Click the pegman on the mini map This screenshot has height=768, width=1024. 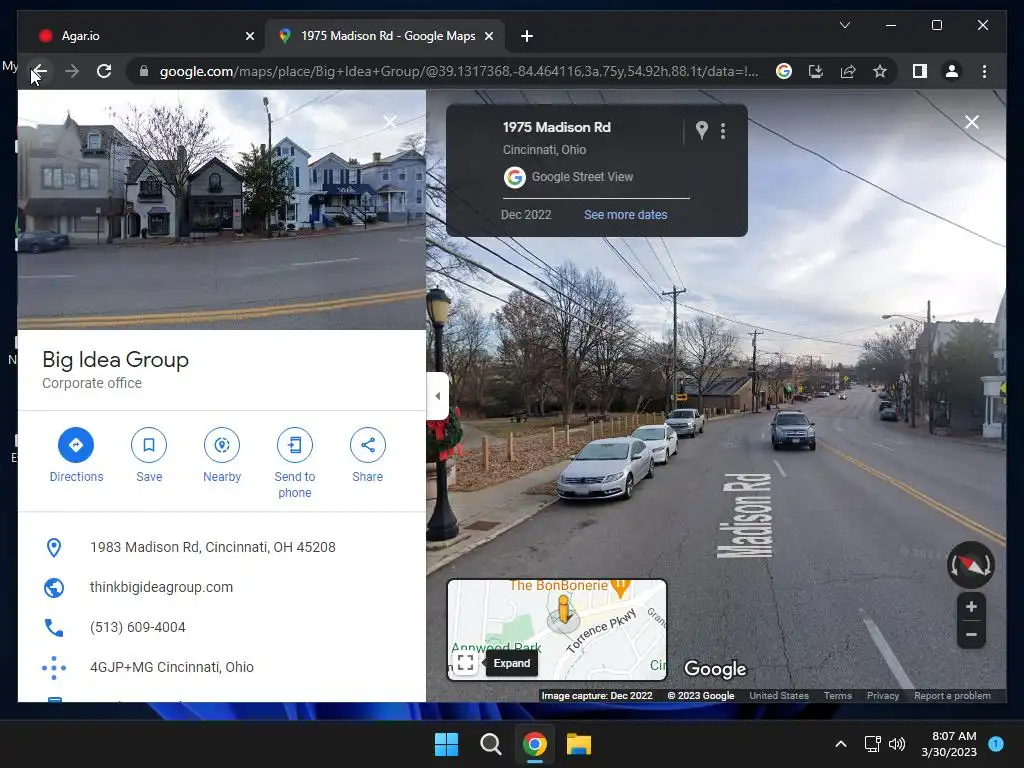pyautogui.click(x=563, y=609)
